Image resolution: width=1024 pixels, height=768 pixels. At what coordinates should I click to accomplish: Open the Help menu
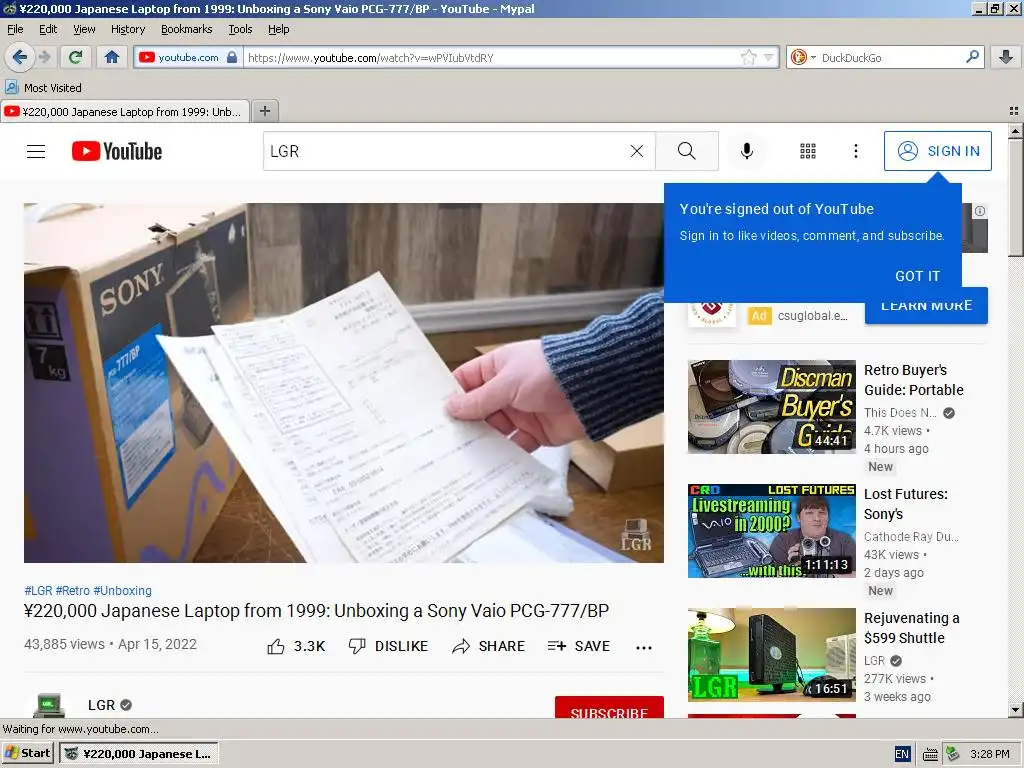coord(279,29)
